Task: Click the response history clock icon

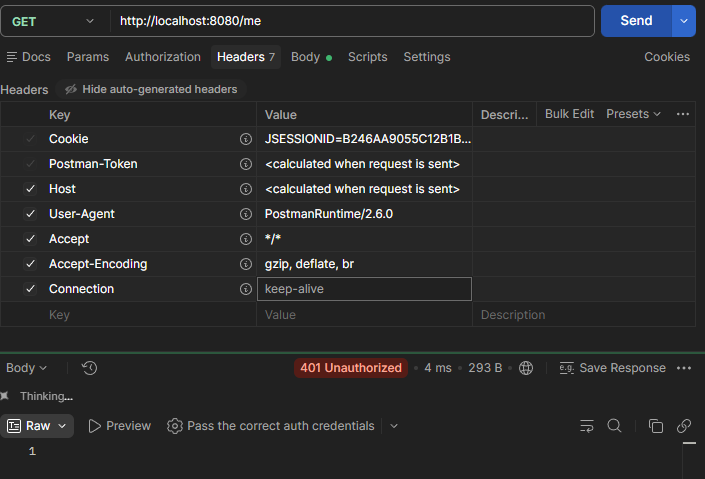Action: [x=89, y=368]
